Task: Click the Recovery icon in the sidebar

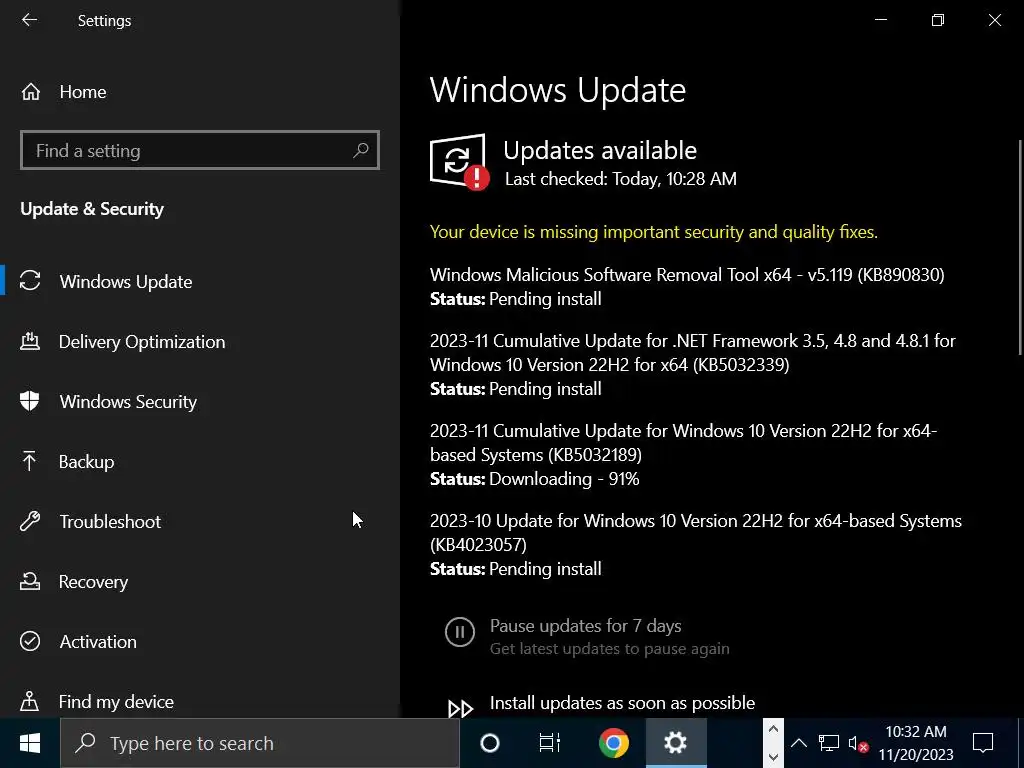Action: coord(30,581)
